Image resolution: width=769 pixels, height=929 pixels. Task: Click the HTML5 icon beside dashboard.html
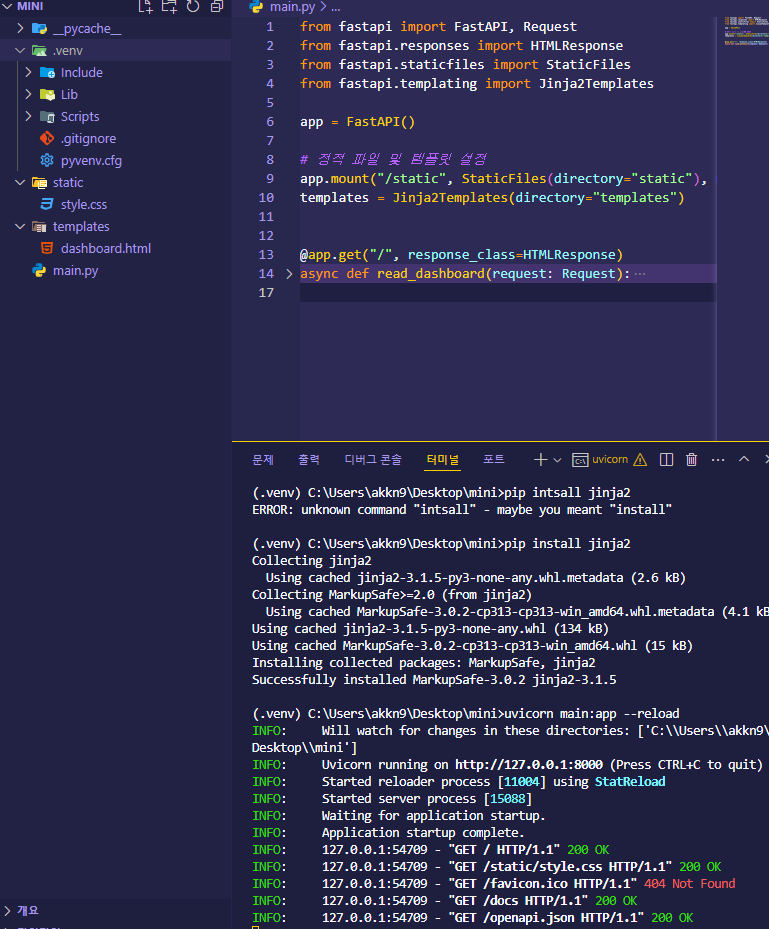pos(47,248)
